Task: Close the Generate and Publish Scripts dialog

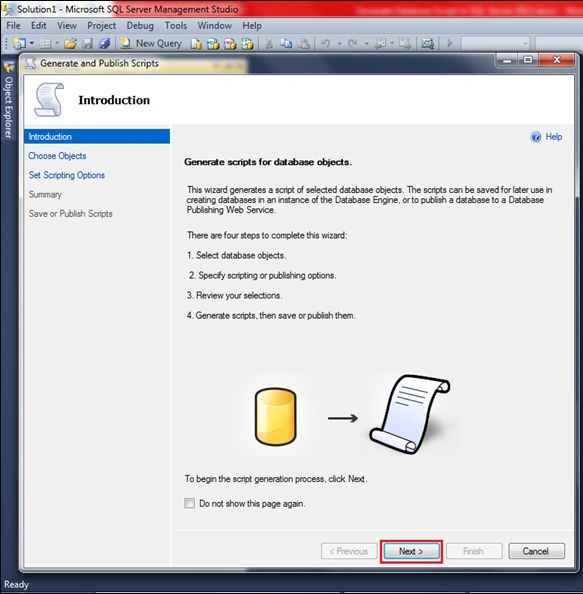Action: [x=556, y=60]
